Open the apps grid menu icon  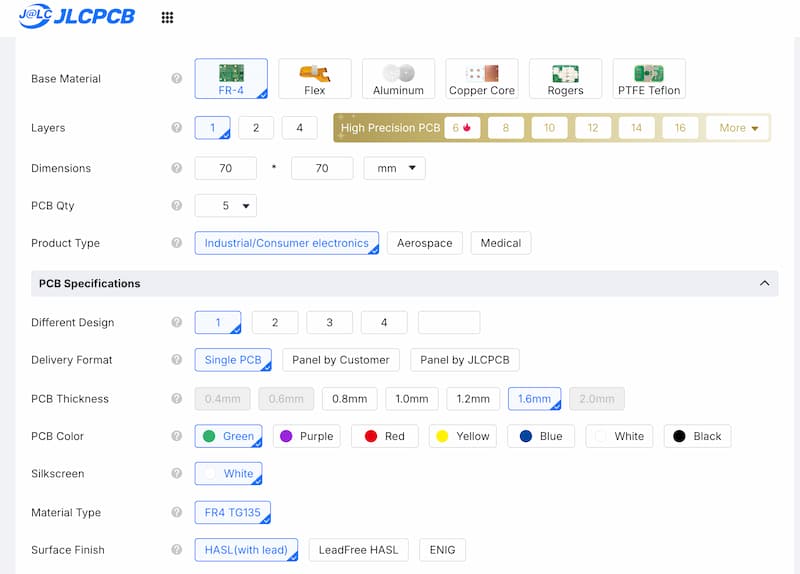coord(167,17)
